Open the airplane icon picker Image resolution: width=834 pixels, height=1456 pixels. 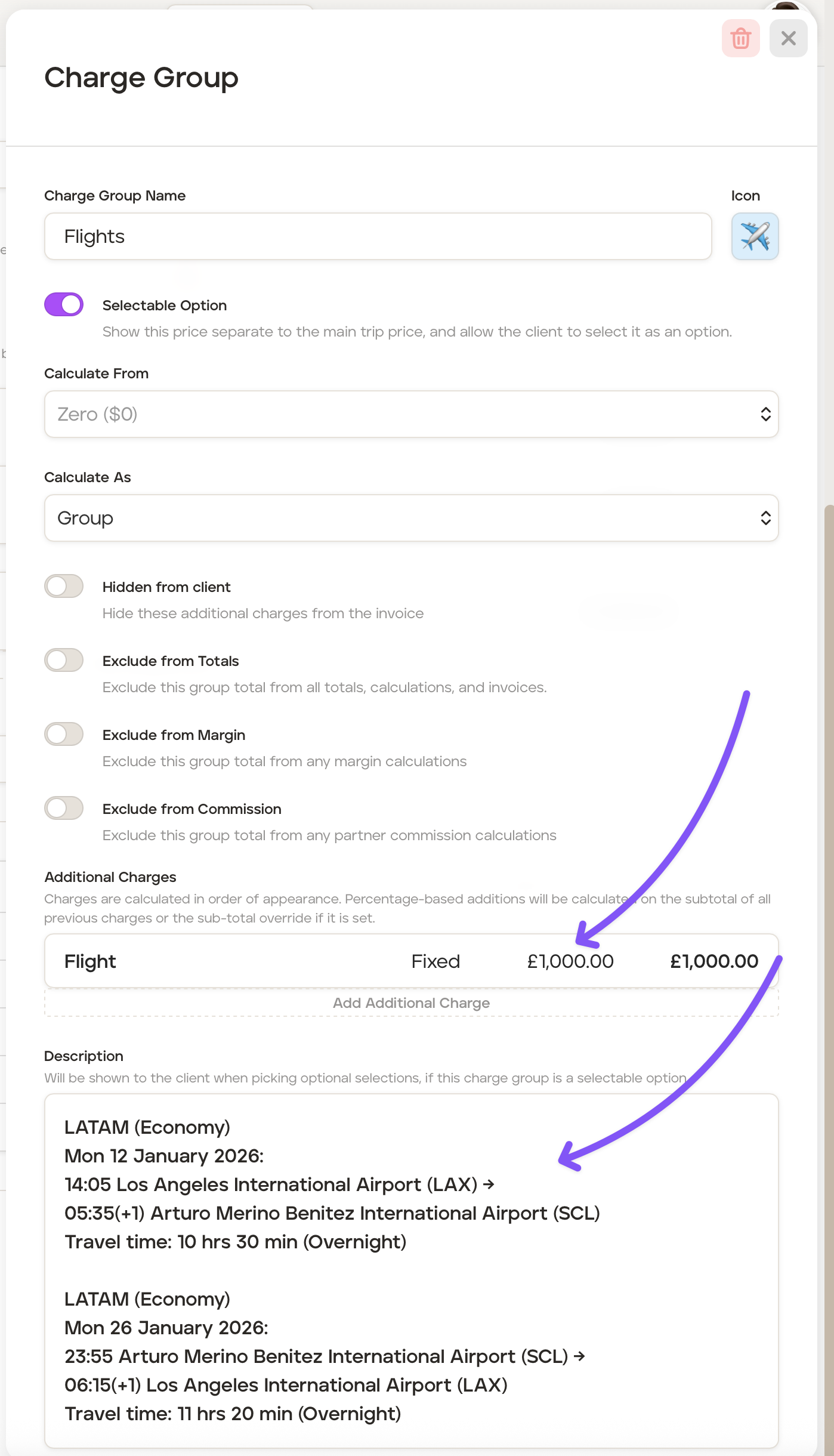[755, 236]
